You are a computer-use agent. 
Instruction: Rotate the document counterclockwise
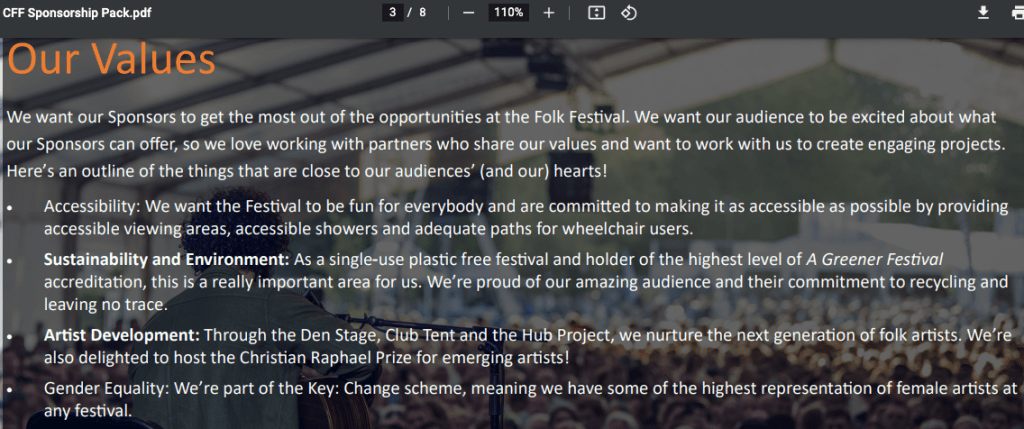point(629,12)
